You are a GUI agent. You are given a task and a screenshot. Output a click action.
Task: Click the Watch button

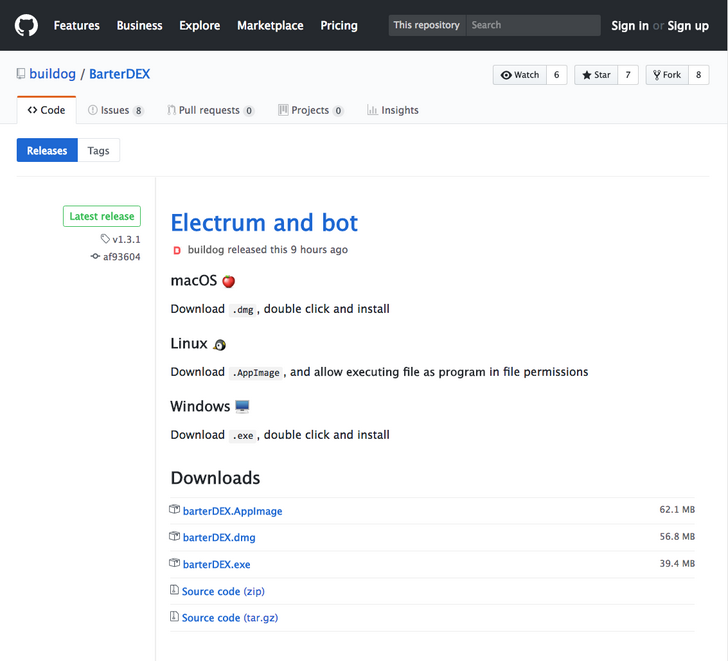(520, 75)
